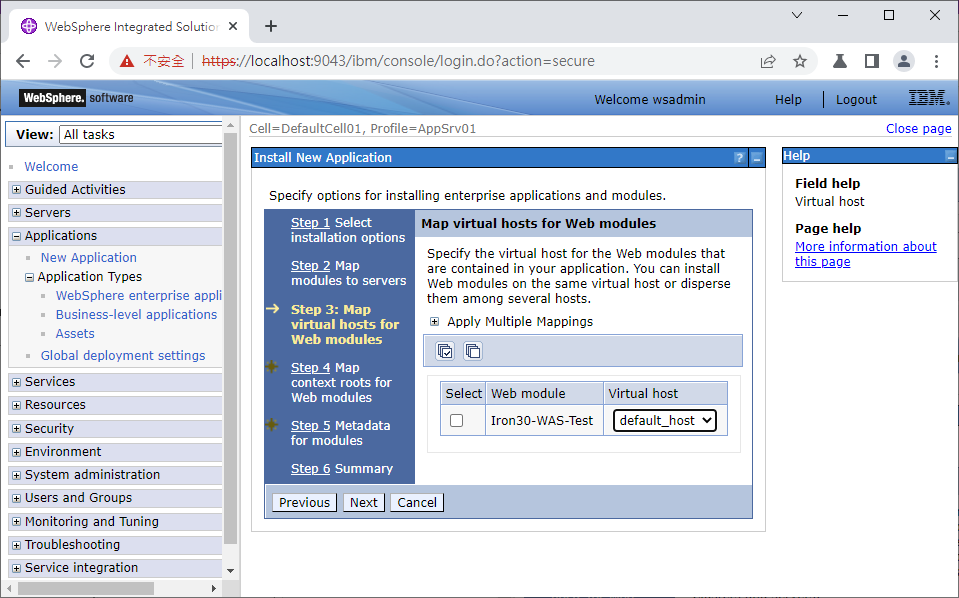The image size is (959, 598).
Task: Click the navigation scrollbar down arrow
Action: [x=231, y=570]
